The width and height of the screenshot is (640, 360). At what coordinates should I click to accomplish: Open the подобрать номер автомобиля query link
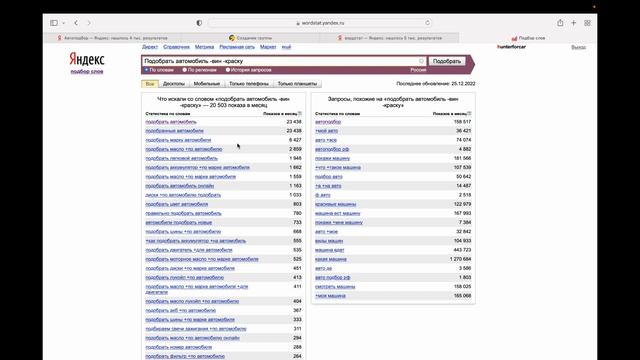tap(179, 347)
